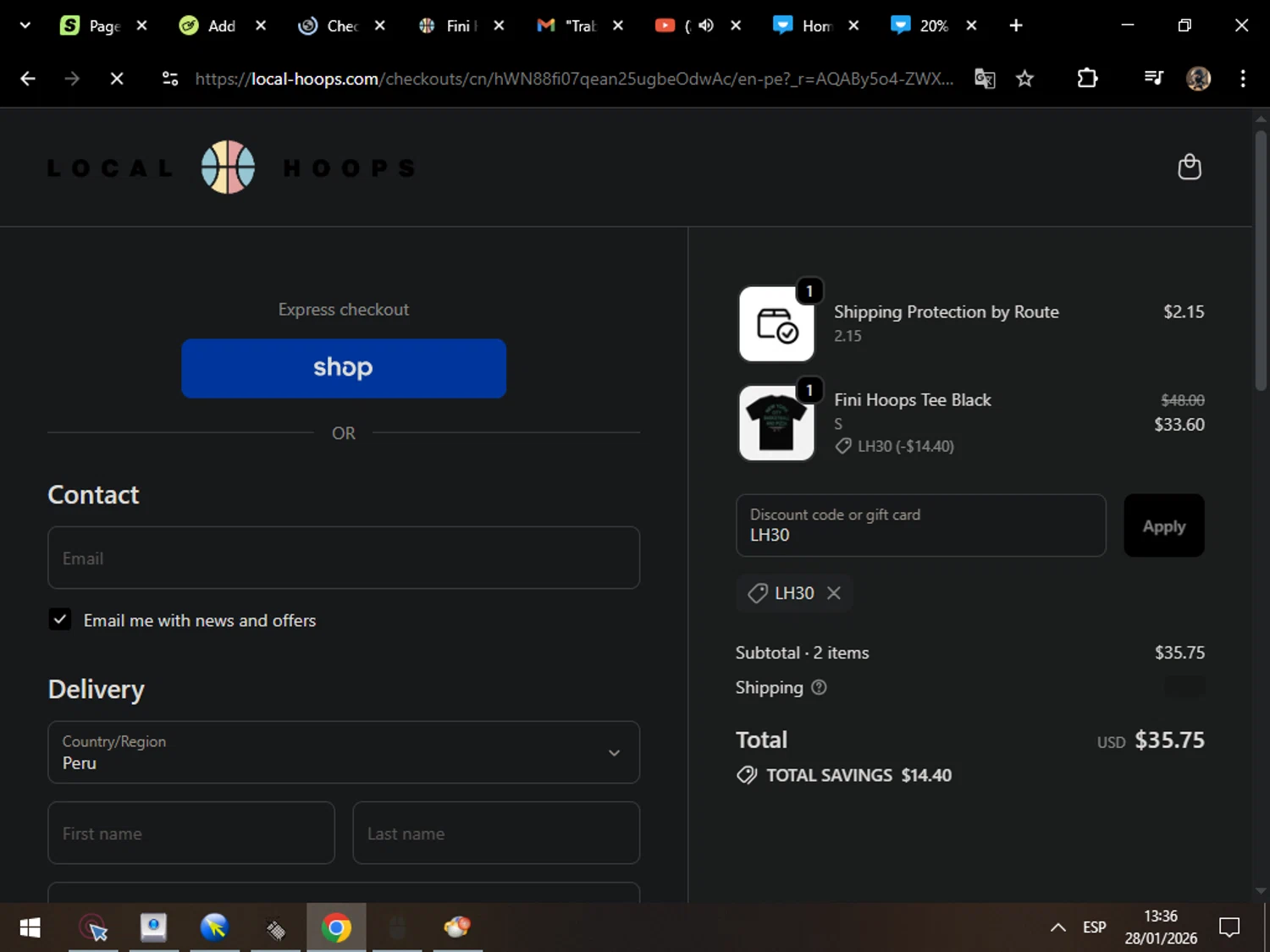Screen dimensions: 1270x952
Task: Switch to the 'Hom' tab
Action: pyautogui.click(x=803, y=25)
